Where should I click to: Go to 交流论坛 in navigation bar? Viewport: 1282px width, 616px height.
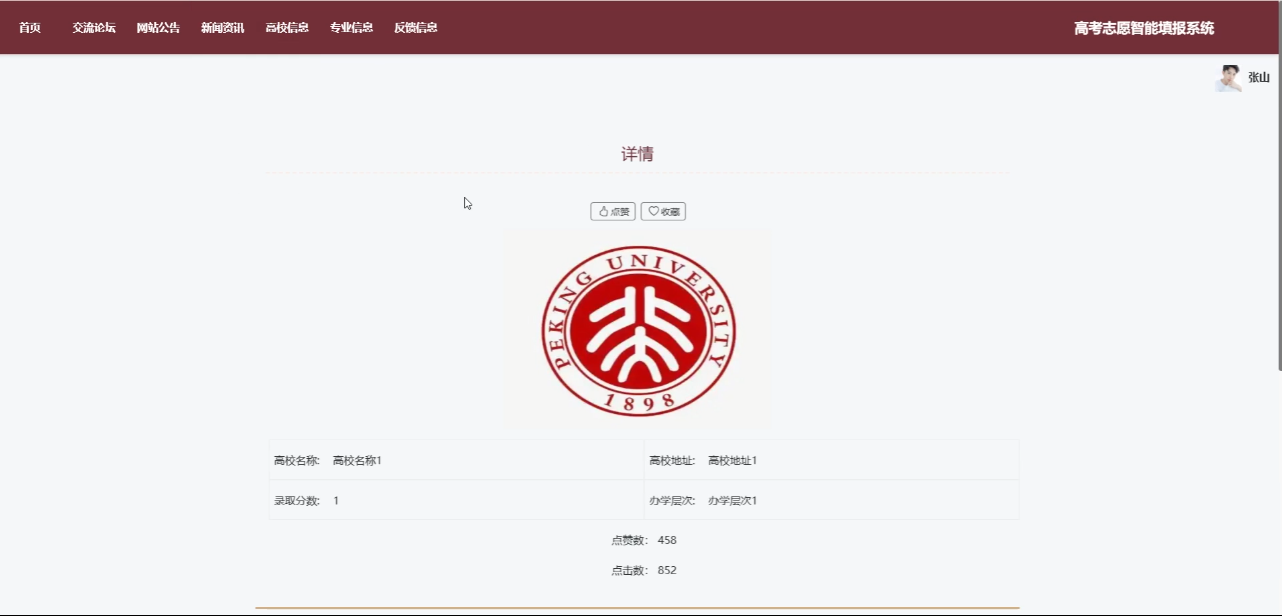pyautogui.click(x=94, y=28)
